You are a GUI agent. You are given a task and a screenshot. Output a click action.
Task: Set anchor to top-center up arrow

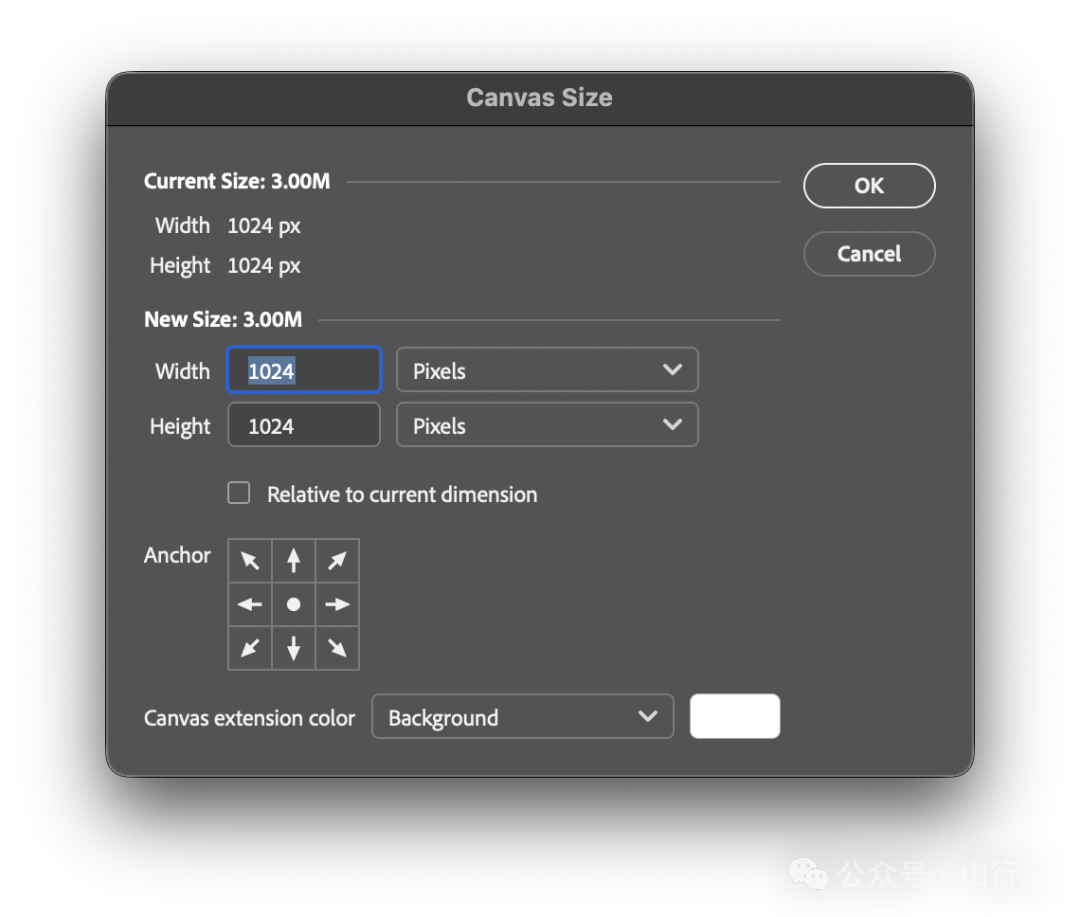click(293, 561)
